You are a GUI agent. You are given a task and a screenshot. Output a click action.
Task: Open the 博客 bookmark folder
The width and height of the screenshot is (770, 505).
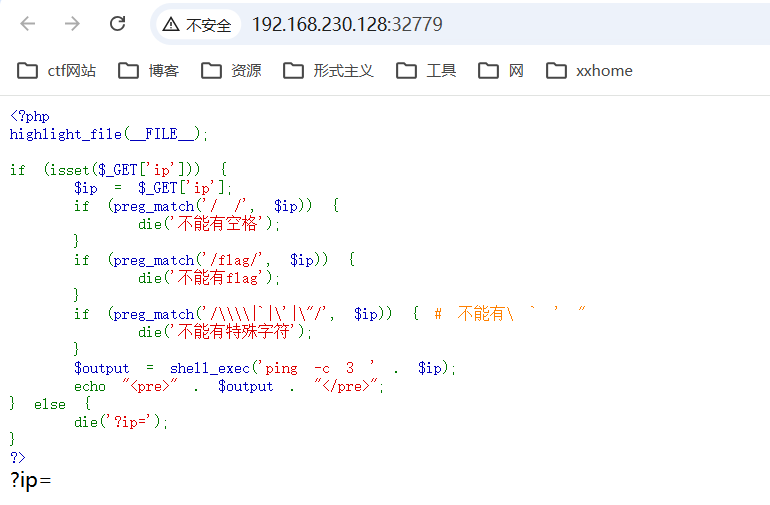[148, 71]
